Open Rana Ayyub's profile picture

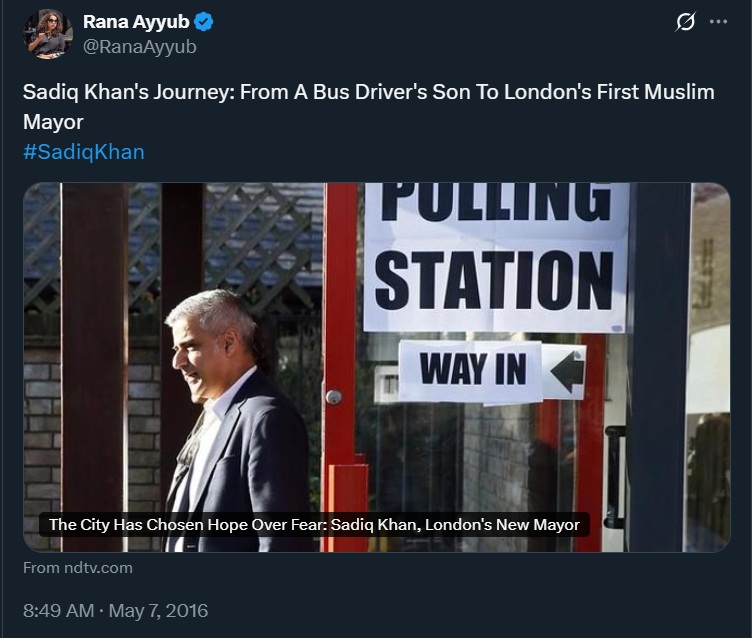[49, 34]
